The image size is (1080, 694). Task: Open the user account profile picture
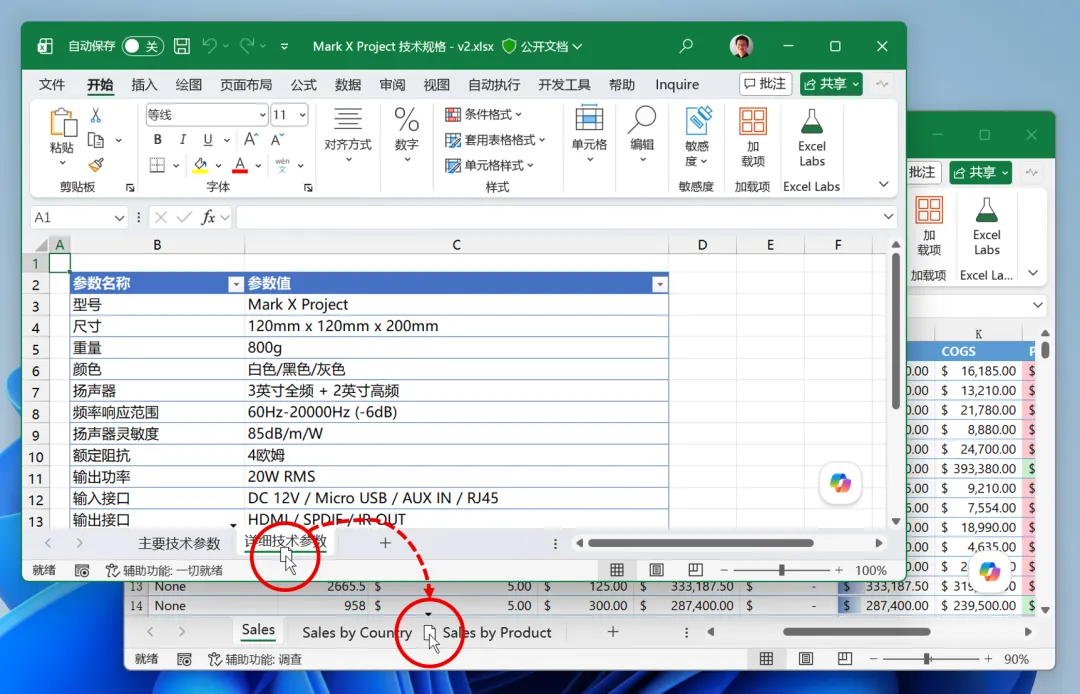click(x=741, y=46)
